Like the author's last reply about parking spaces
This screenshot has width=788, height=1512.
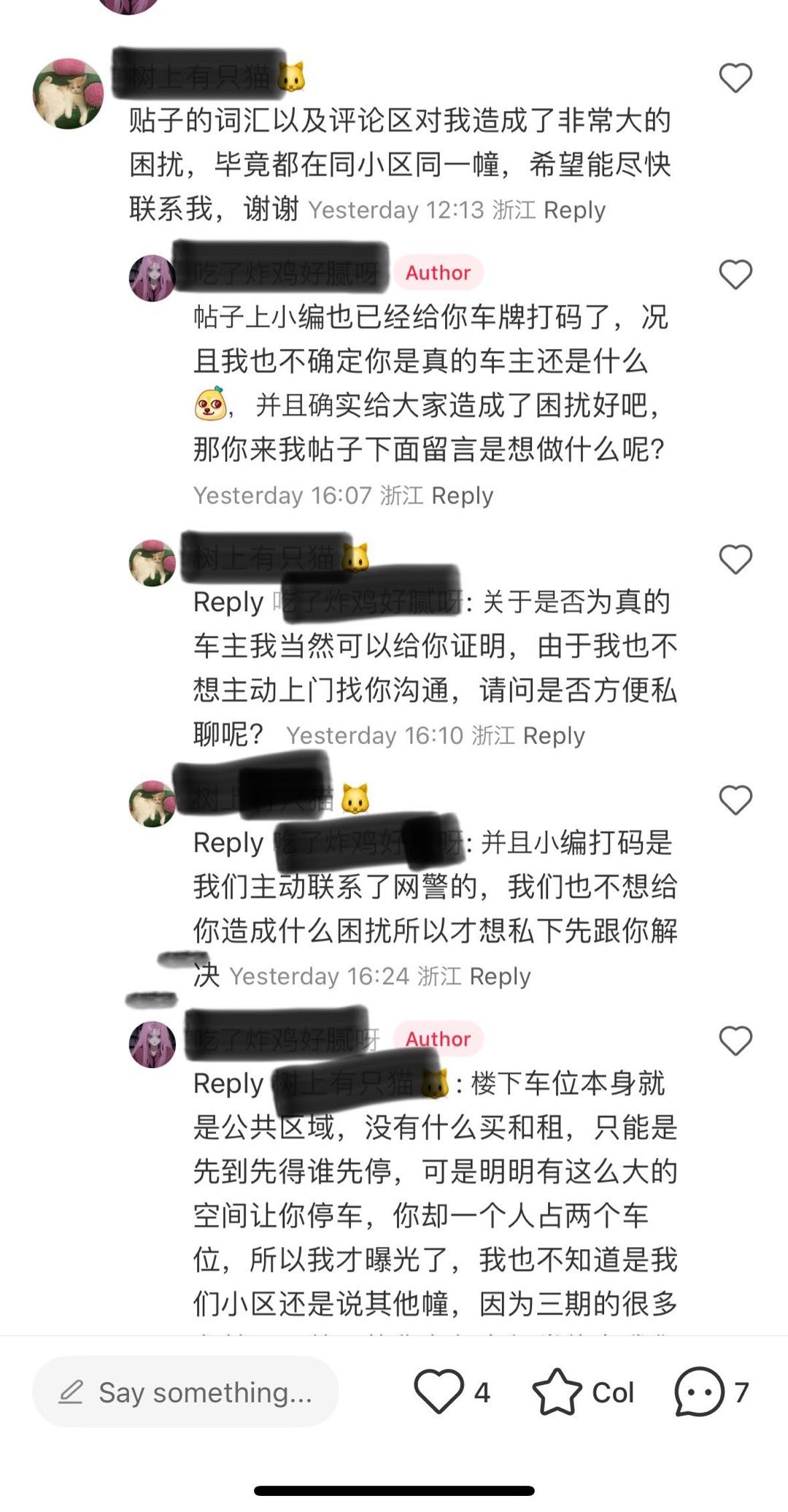point(735,1040)
